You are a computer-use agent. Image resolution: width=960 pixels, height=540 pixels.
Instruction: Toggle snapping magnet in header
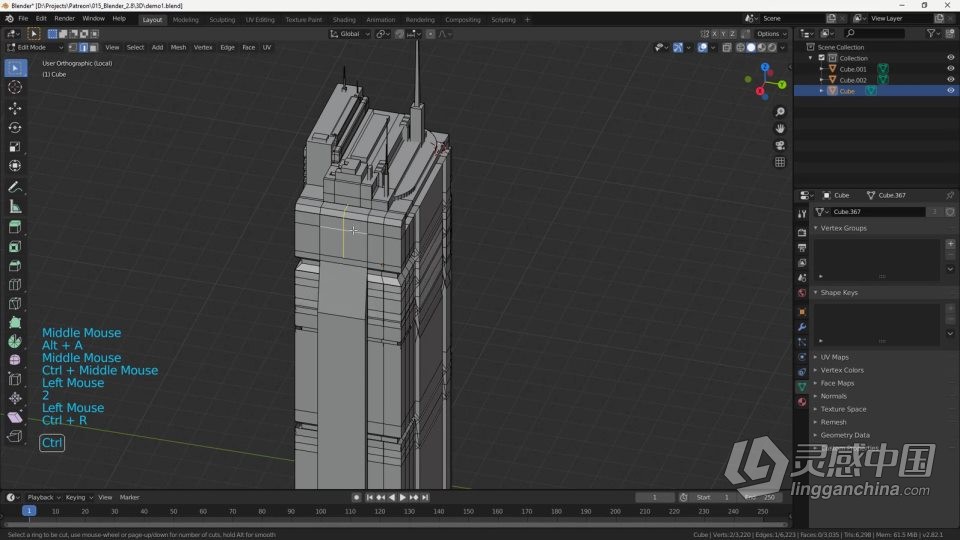(x=399, y=34)
